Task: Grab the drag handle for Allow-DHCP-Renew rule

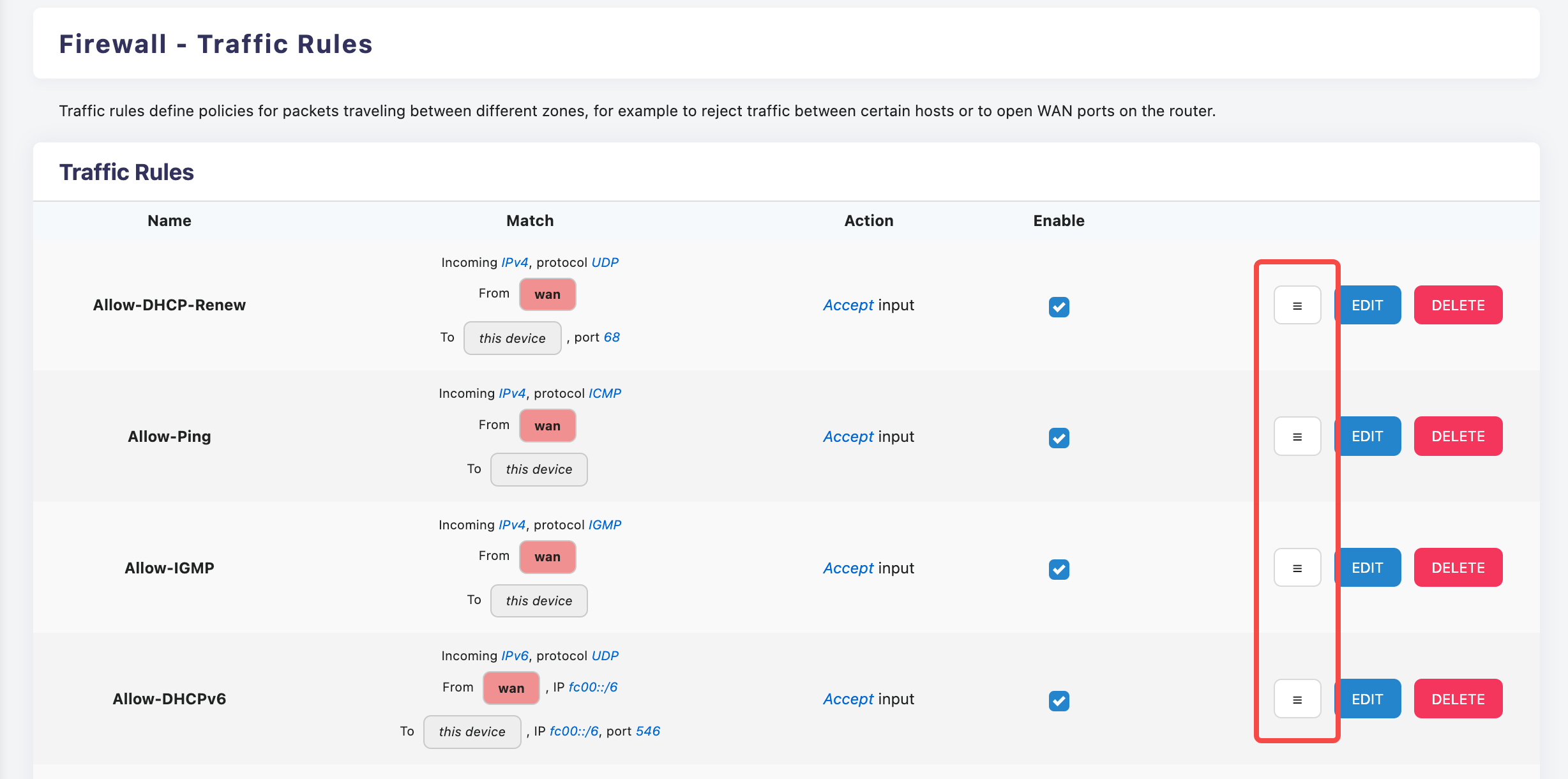Action: 1297,305
